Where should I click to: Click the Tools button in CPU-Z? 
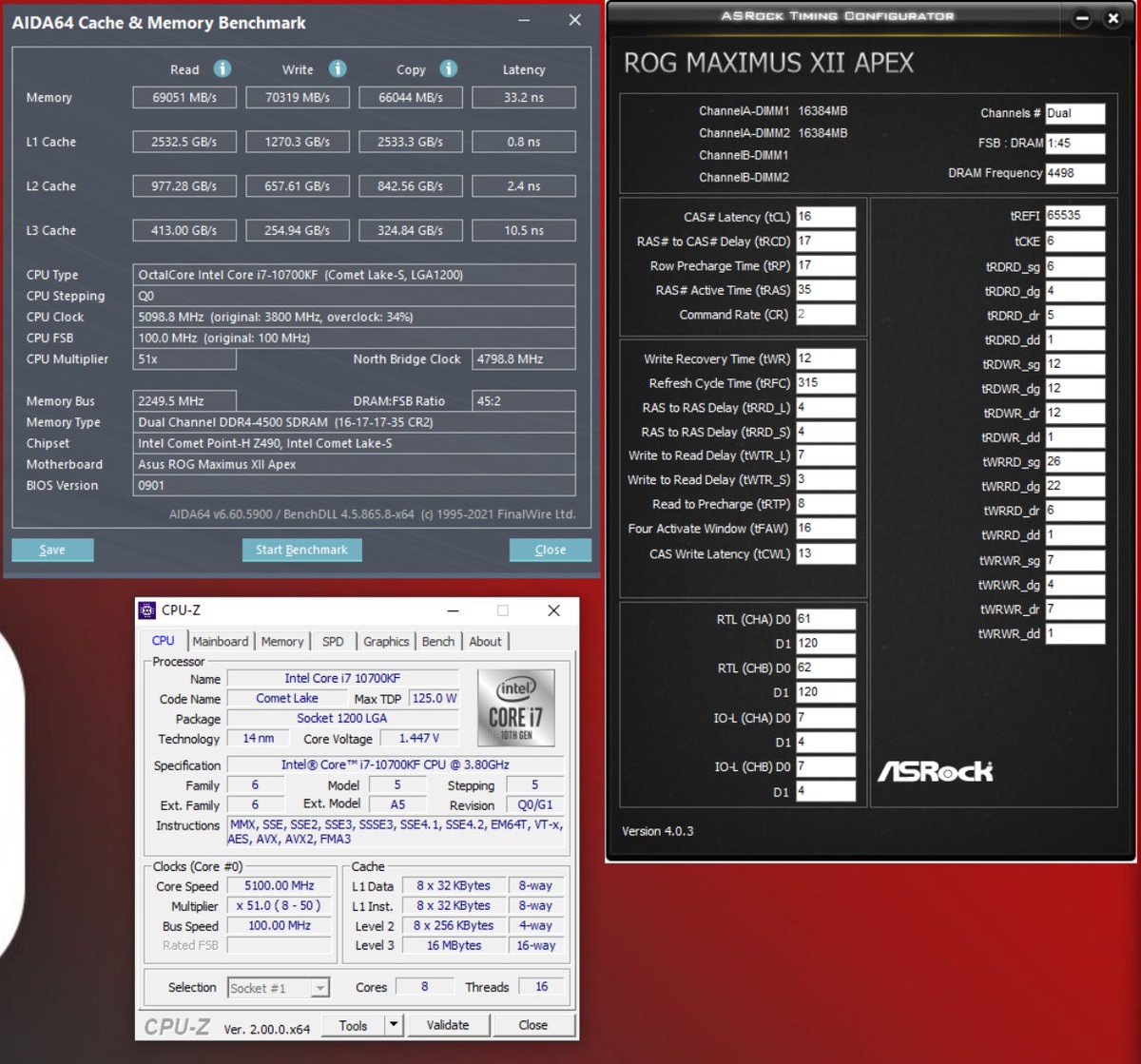pyautogui.click(x=353, y=1025)
